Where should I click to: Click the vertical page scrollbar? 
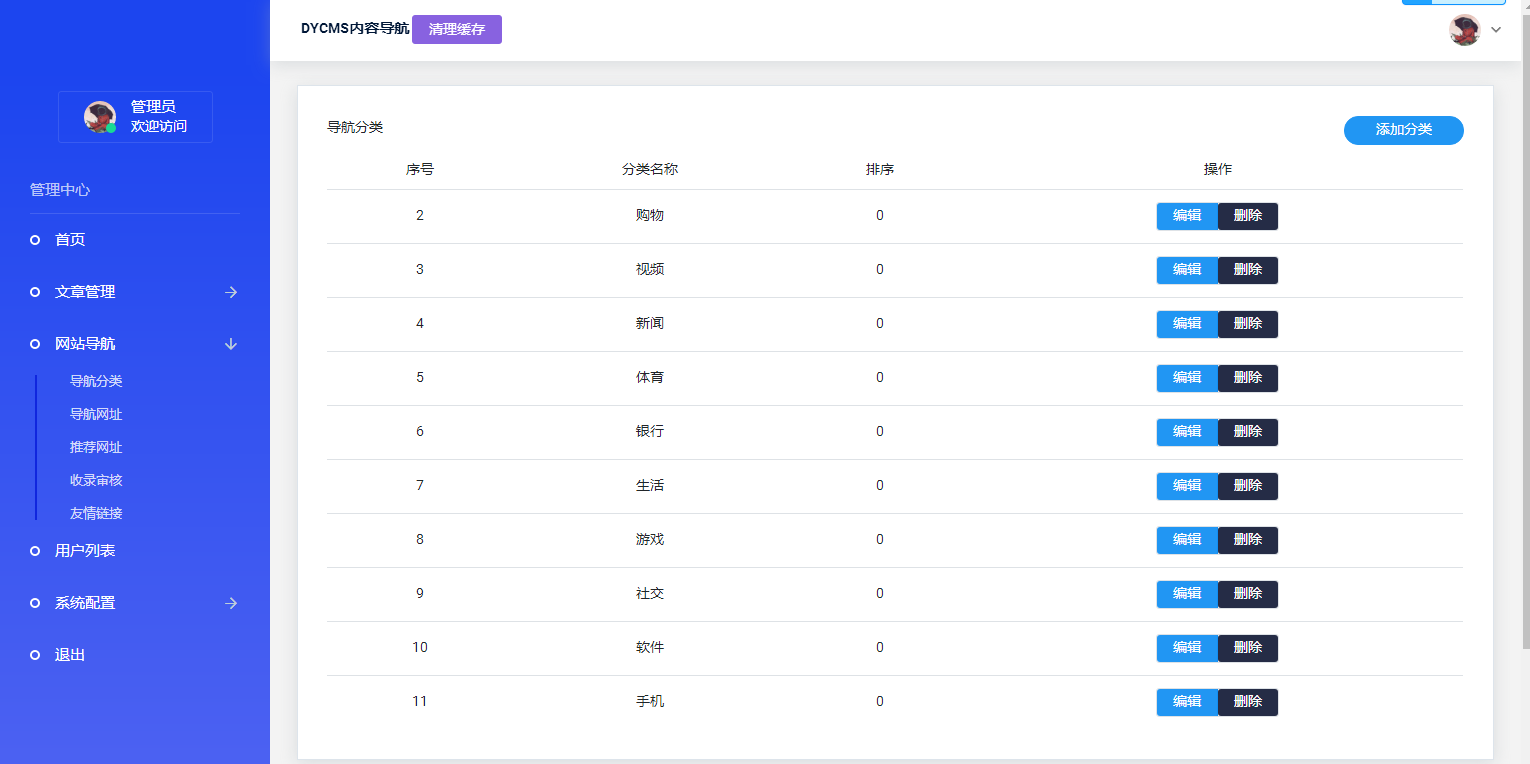[1524, 330]
